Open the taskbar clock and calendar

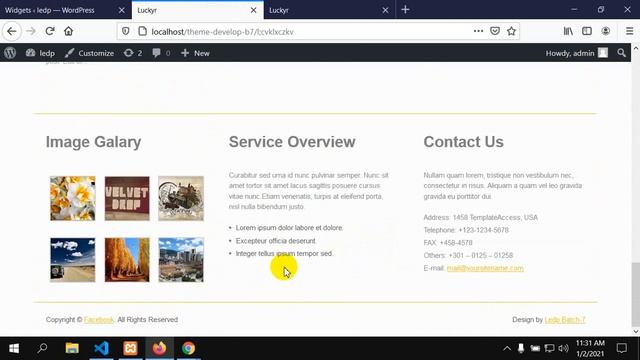(x=590, y=348)
